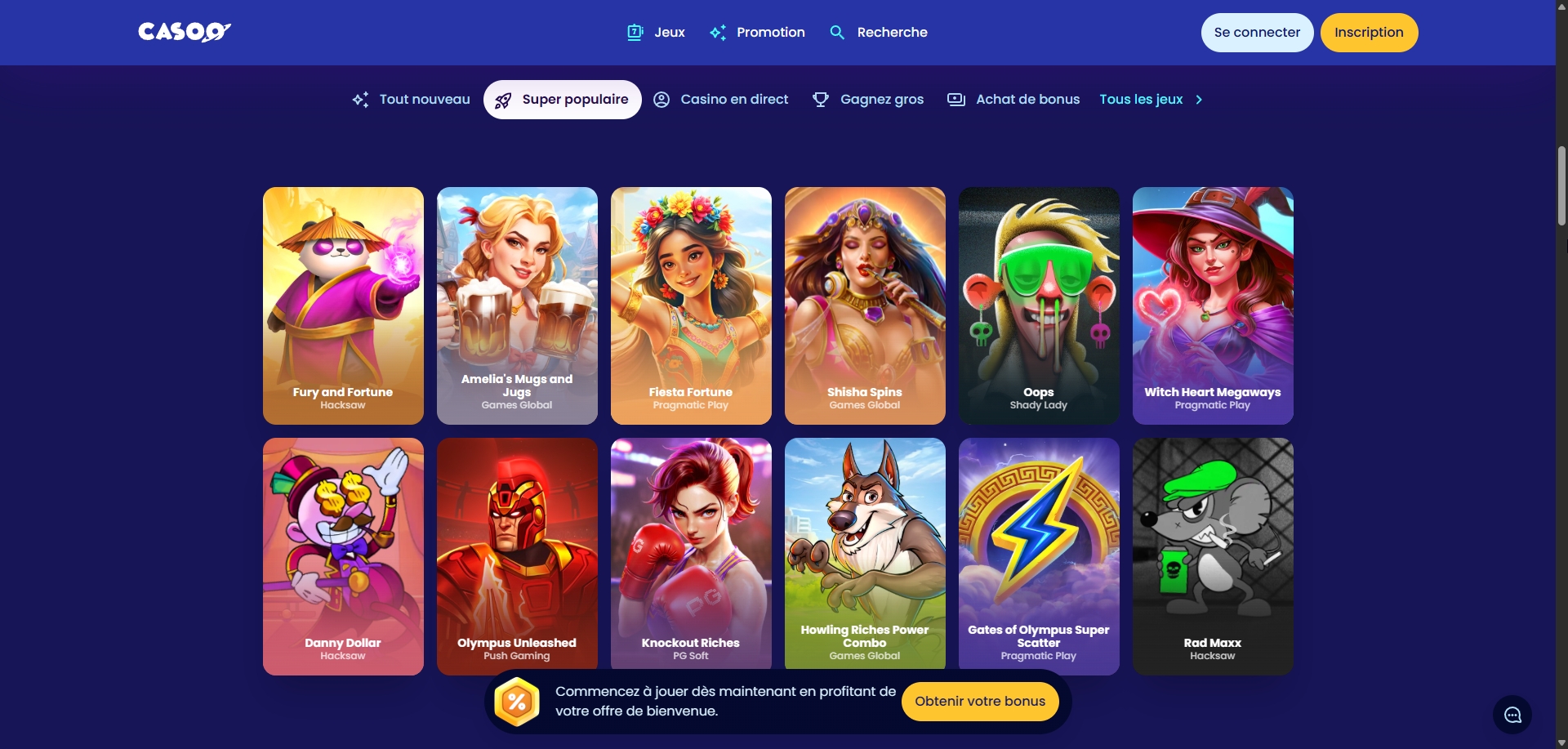
Task: Click the percent bonus badge icon
Action: tap(517, 701)
